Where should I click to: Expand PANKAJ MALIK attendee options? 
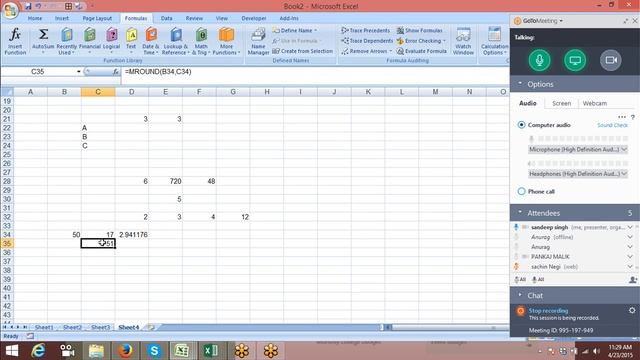coord(630,257)
